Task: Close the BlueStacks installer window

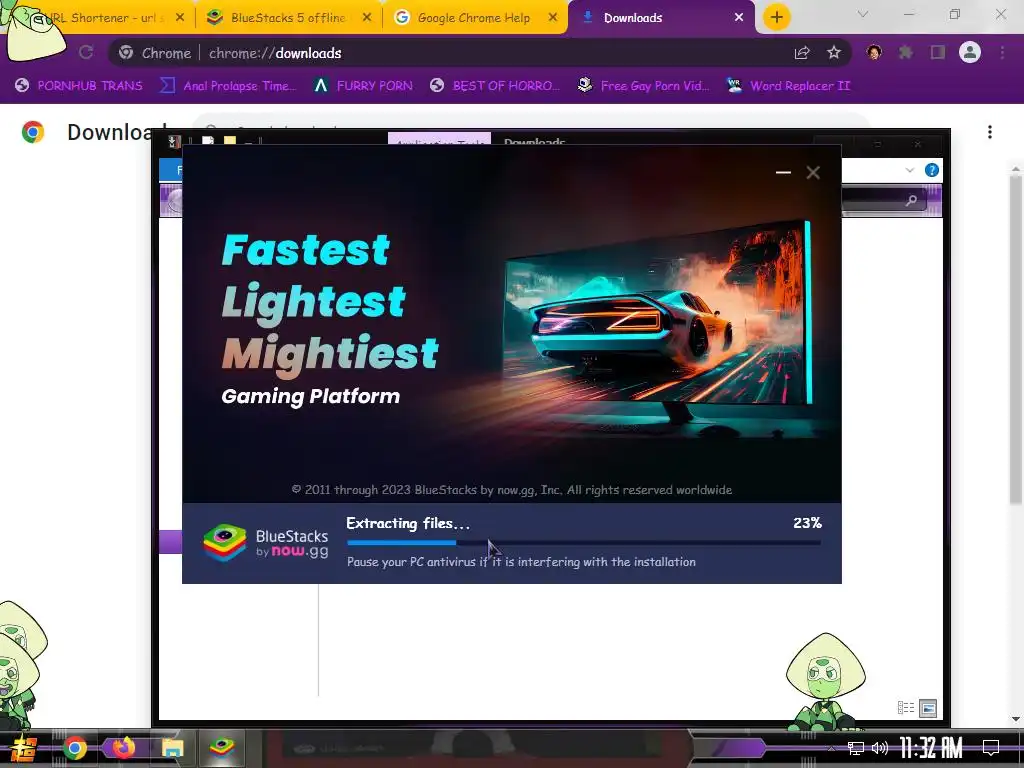Action: pyautogui.click(x=813, y=172)
